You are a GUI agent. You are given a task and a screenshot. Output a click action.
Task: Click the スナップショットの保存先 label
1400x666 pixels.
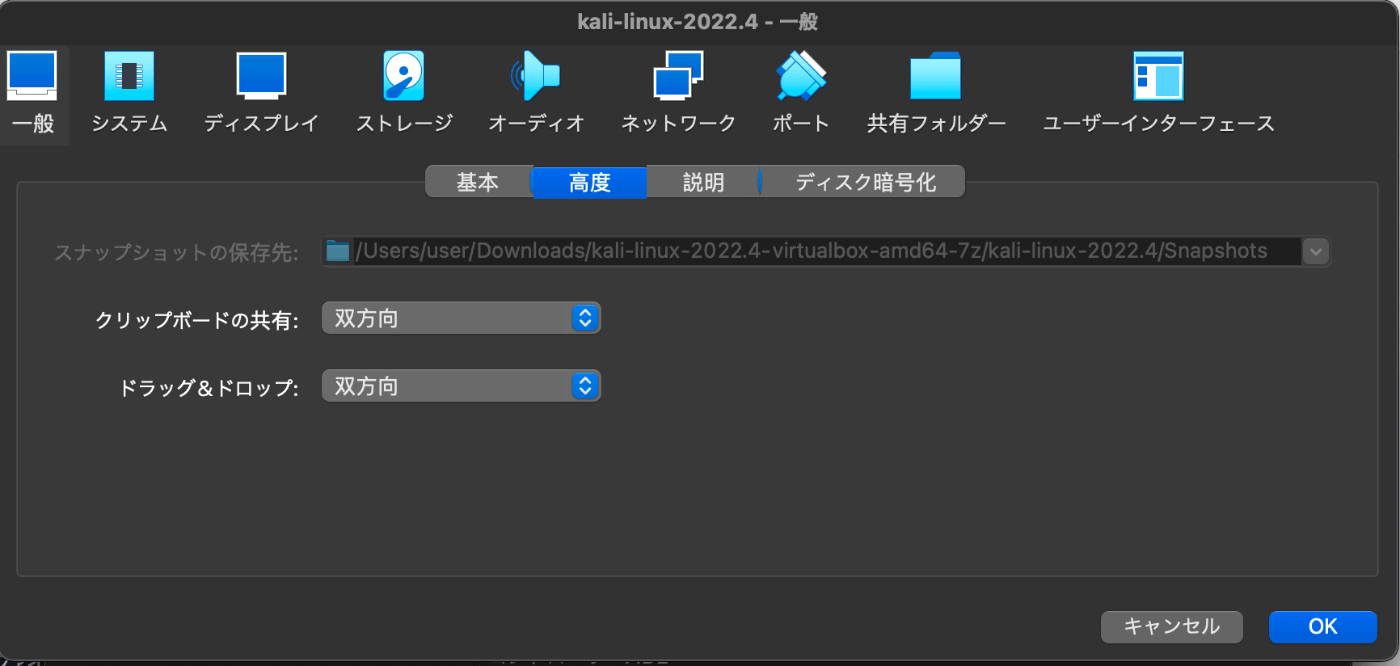(x=177, y=252)
